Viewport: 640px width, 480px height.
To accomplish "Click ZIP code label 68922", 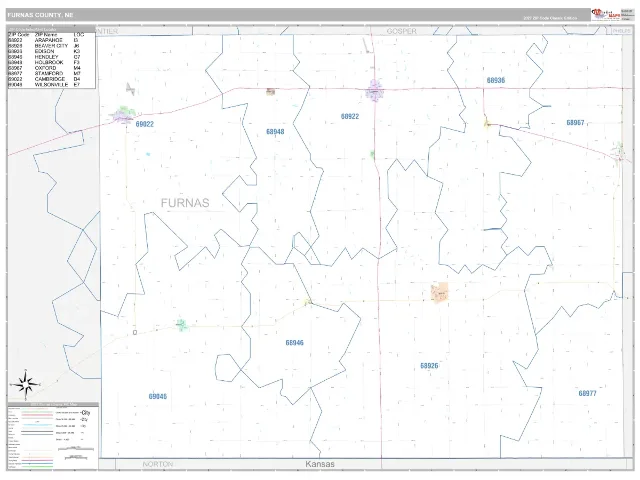I will coord(350,116).
